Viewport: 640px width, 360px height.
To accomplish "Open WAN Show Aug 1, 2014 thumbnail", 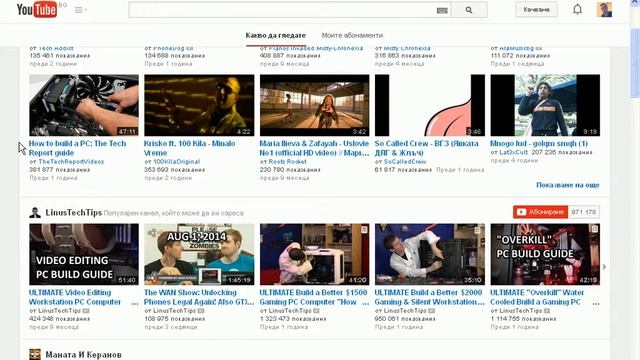I will (199, 254).
